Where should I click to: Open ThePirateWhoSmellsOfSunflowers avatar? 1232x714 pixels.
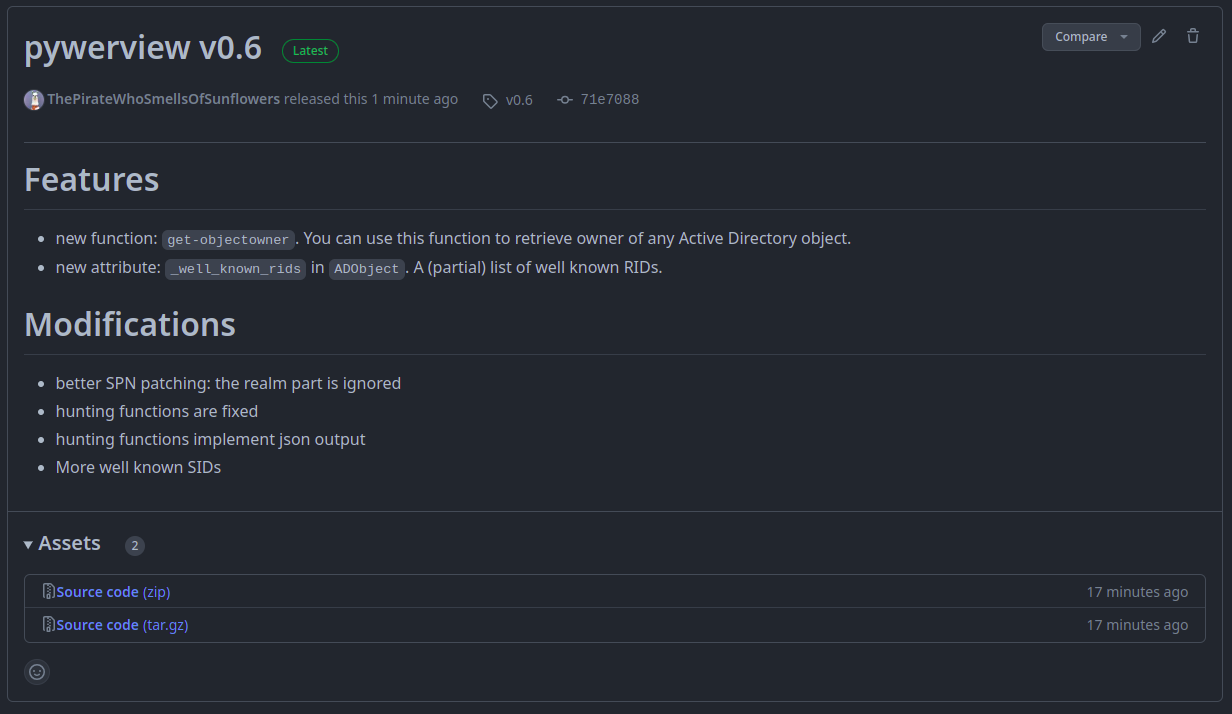pos(34,100)
